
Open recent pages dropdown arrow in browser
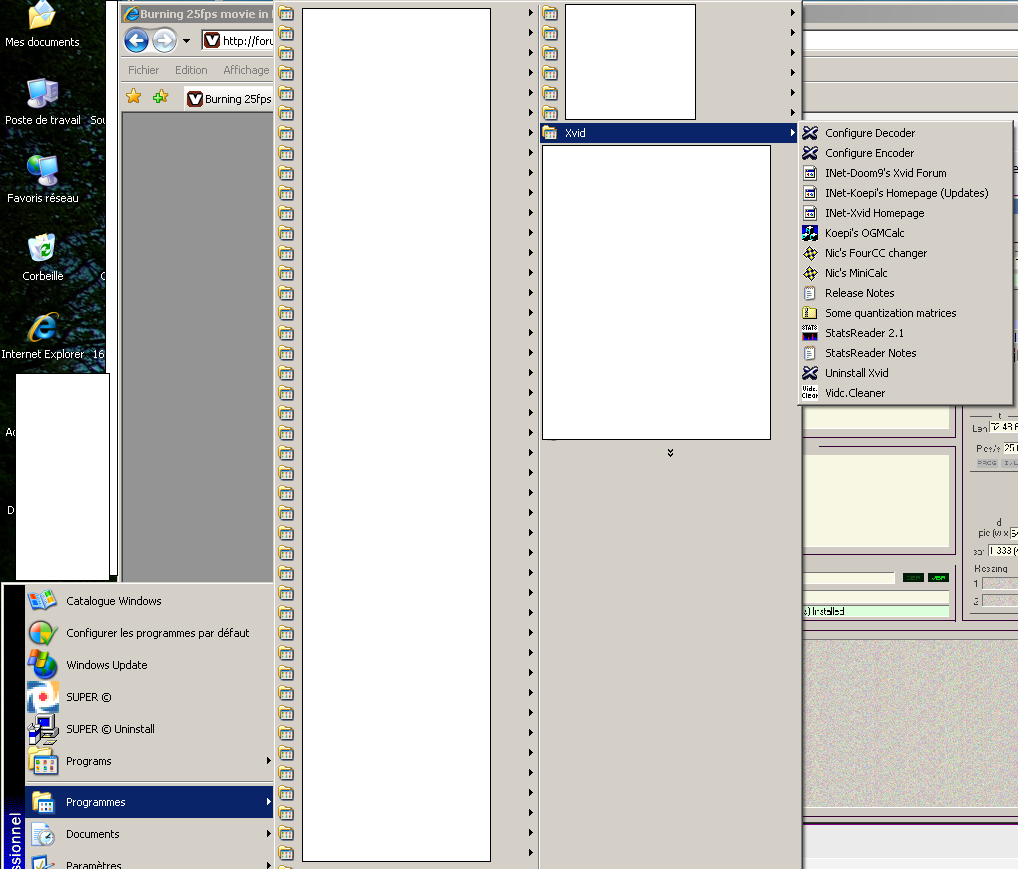(x=186, y=41)
